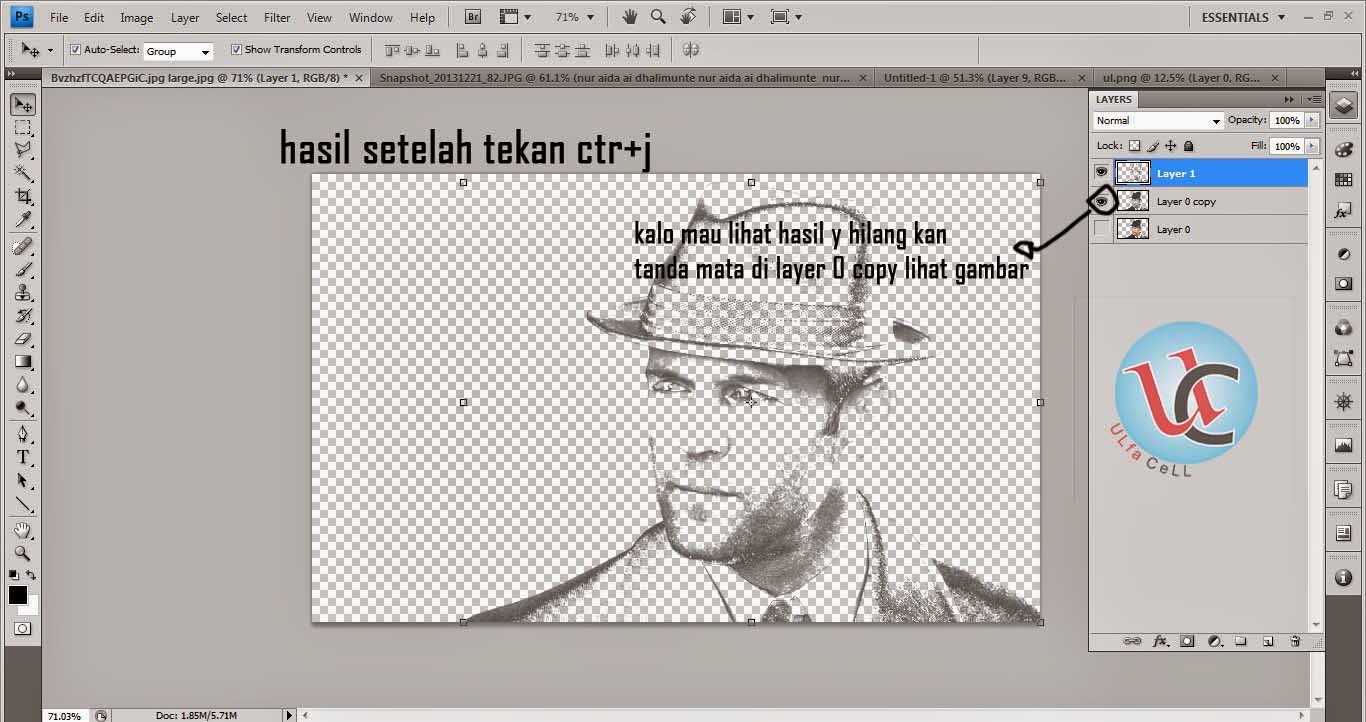Select the Move tool in toolbox
Screen dimensions: 1366x722
23,105
